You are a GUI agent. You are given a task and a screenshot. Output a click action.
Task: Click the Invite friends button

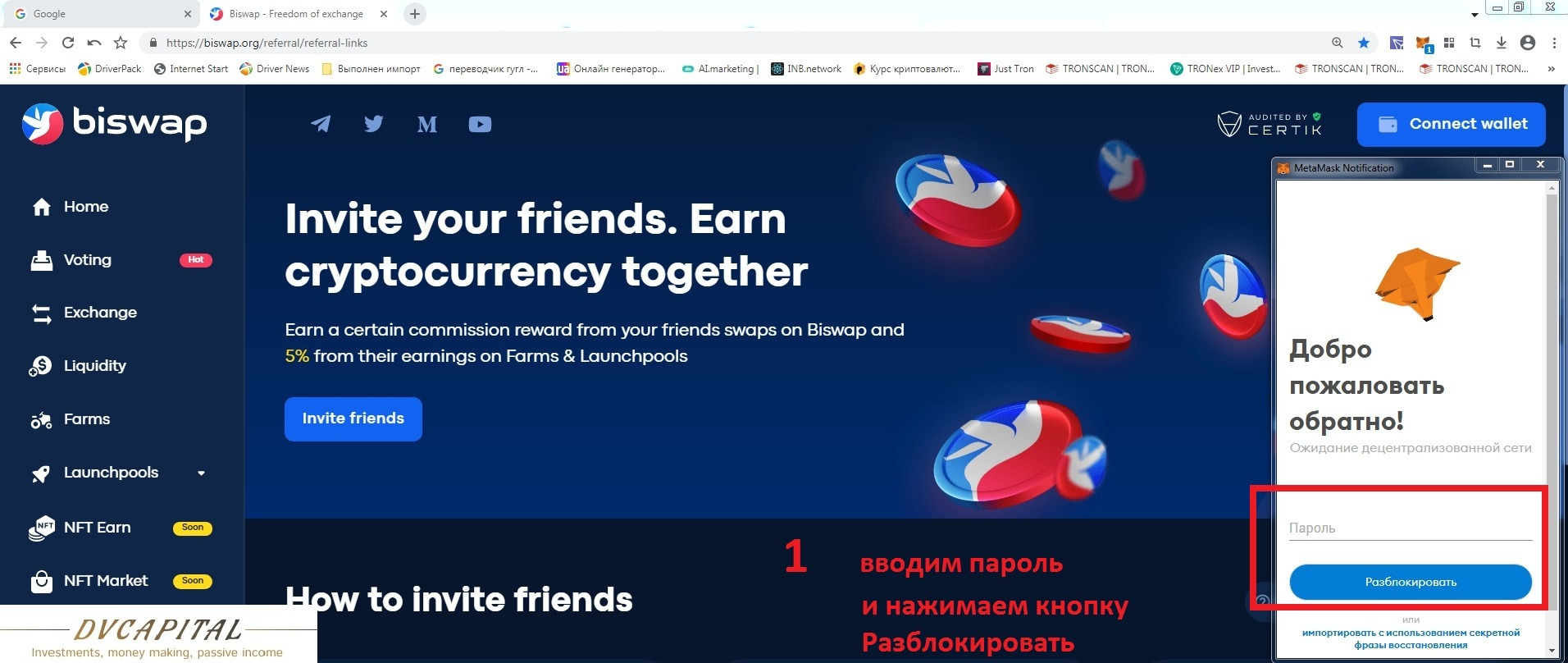point(353,418)
